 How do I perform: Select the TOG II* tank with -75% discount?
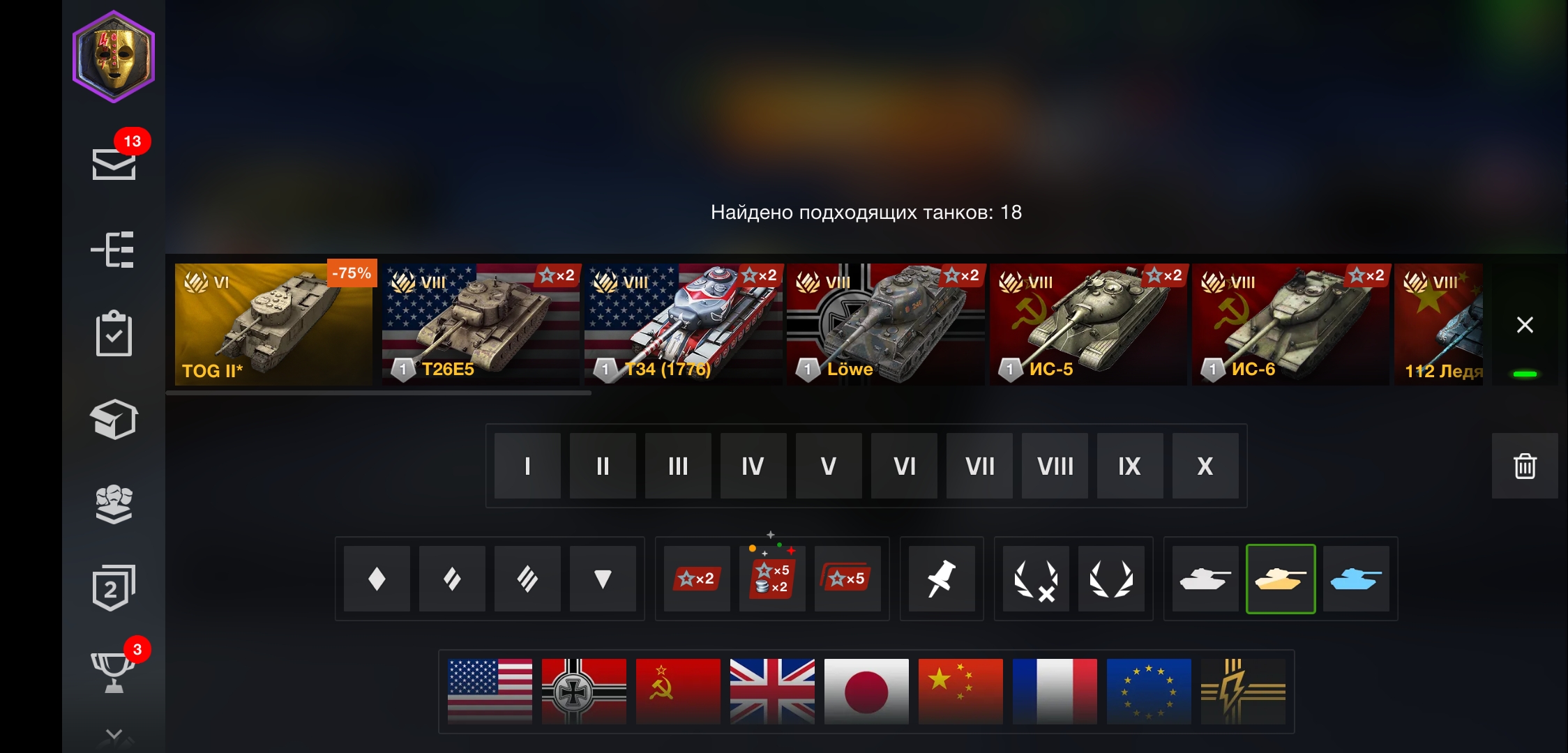click(274, 324)
